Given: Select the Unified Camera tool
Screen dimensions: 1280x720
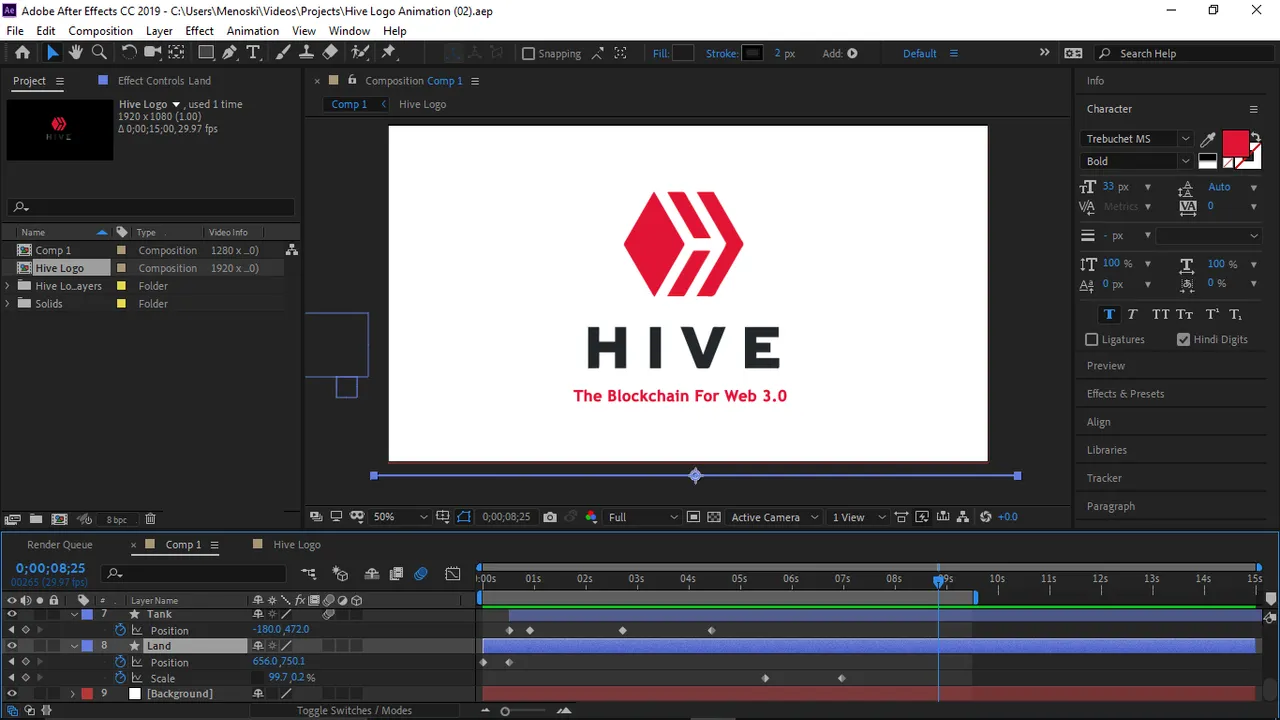Looking at the screenshot, I should coord(152,53).
